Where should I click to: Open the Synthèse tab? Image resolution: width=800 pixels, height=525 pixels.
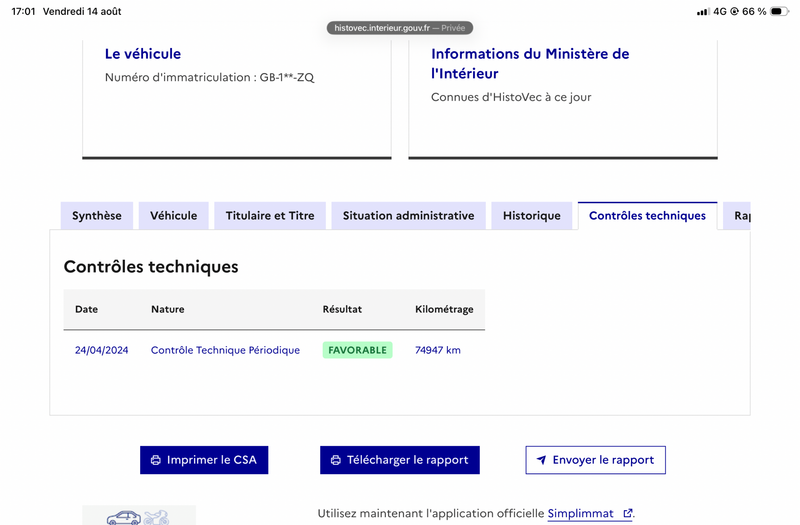coord(97,216)
